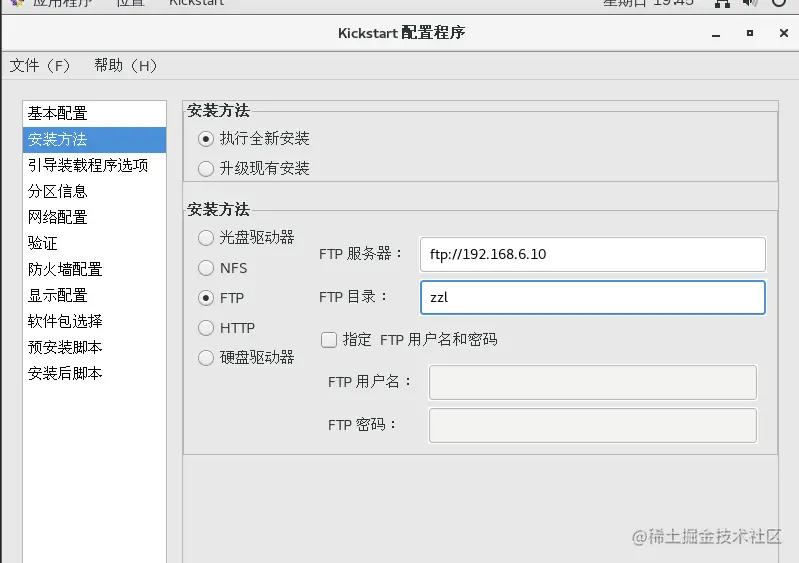The image size is (799, 563).
Task: Click the network icon in top panel
Action: (722, 4)
